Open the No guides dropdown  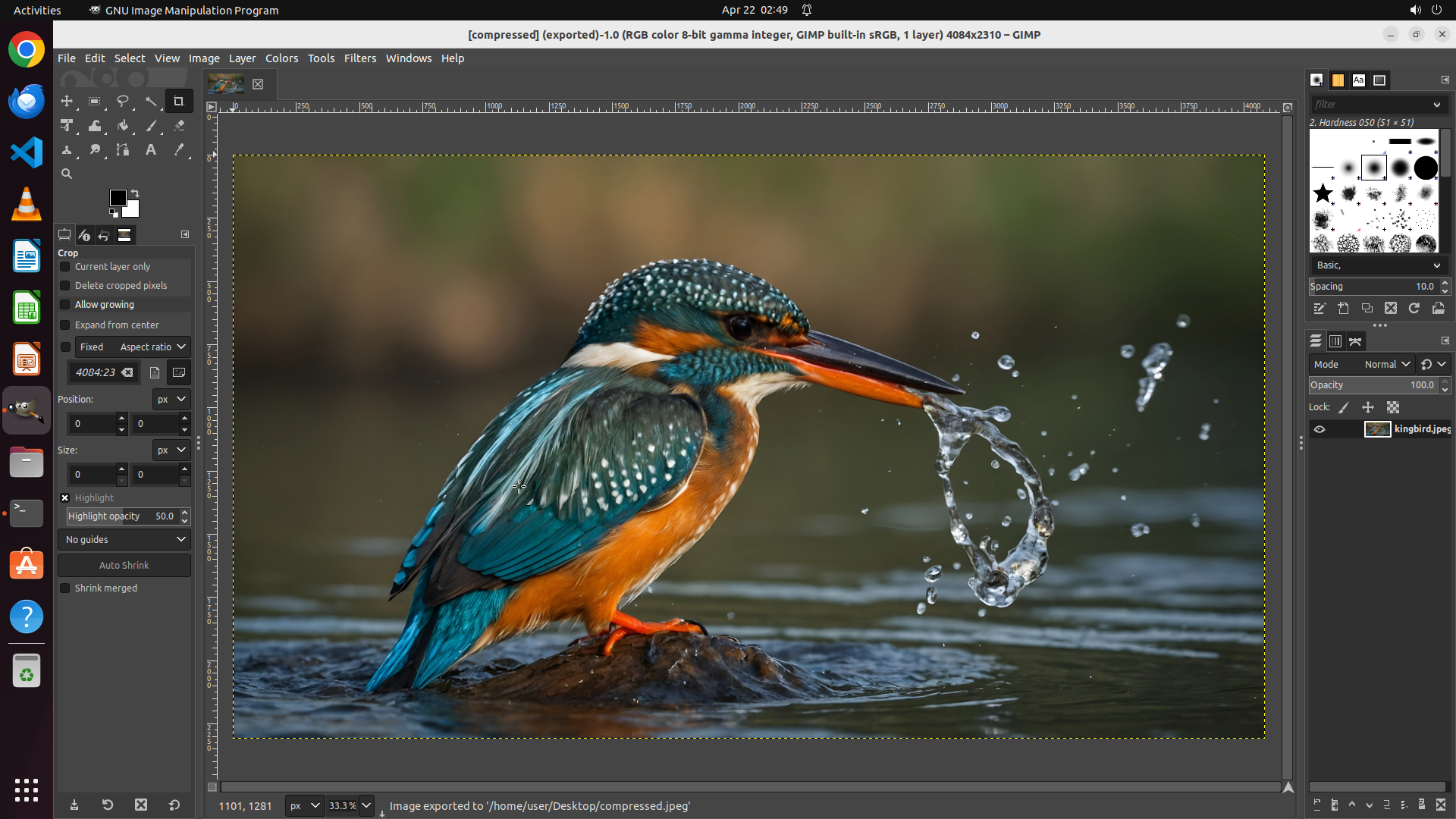coord(124,540)
